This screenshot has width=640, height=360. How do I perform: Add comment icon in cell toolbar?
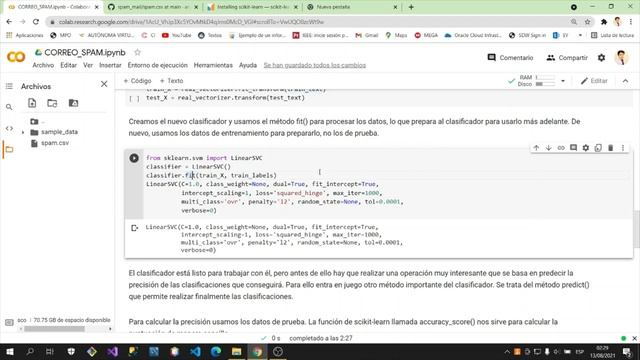pyautogui.click(x=573, y=148)
